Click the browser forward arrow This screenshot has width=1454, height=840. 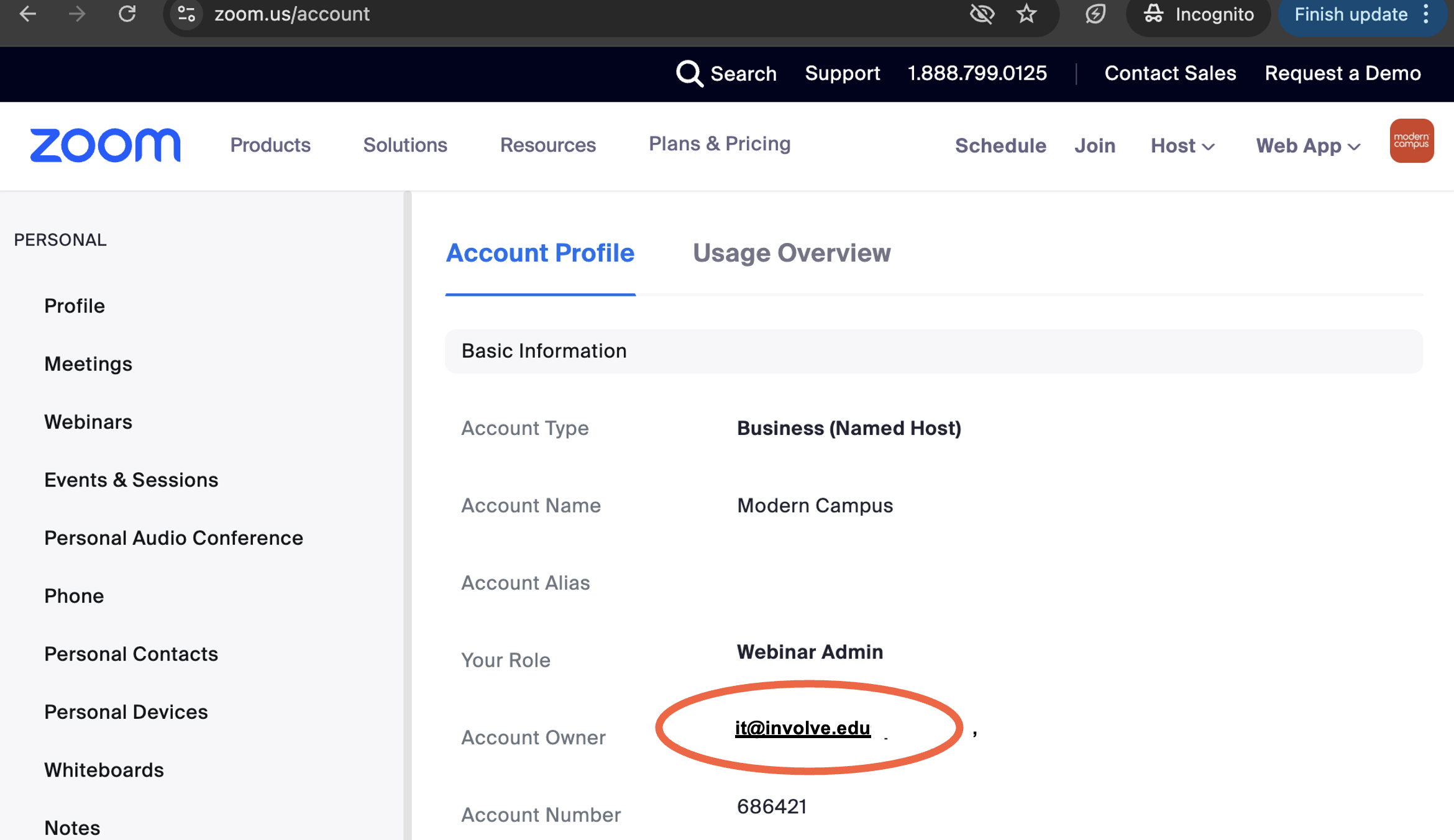pos(77,14)
